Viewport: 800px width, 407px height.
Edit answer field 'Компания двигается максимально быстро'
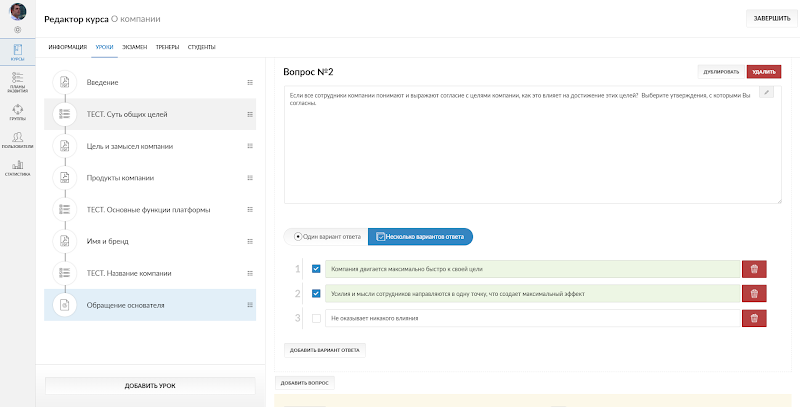point(533,269)
